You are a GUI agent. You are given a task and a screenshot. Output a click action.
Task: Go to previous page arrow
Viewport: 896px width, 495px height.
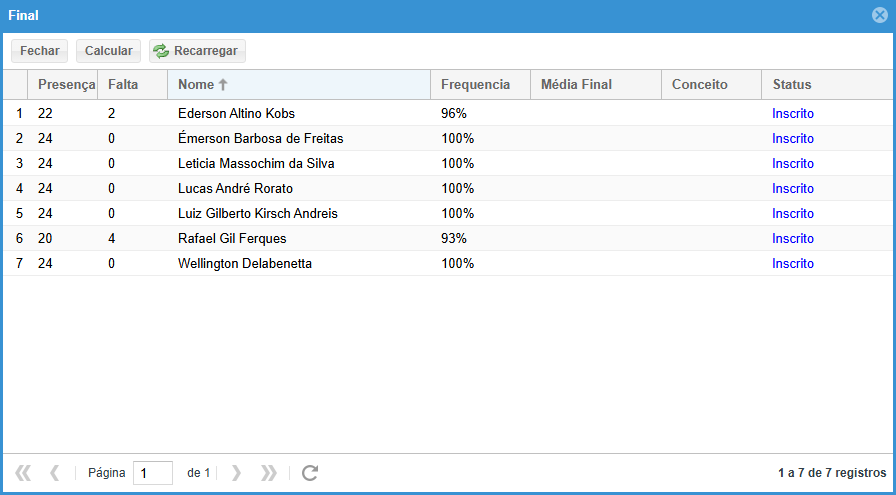[55, 473]
